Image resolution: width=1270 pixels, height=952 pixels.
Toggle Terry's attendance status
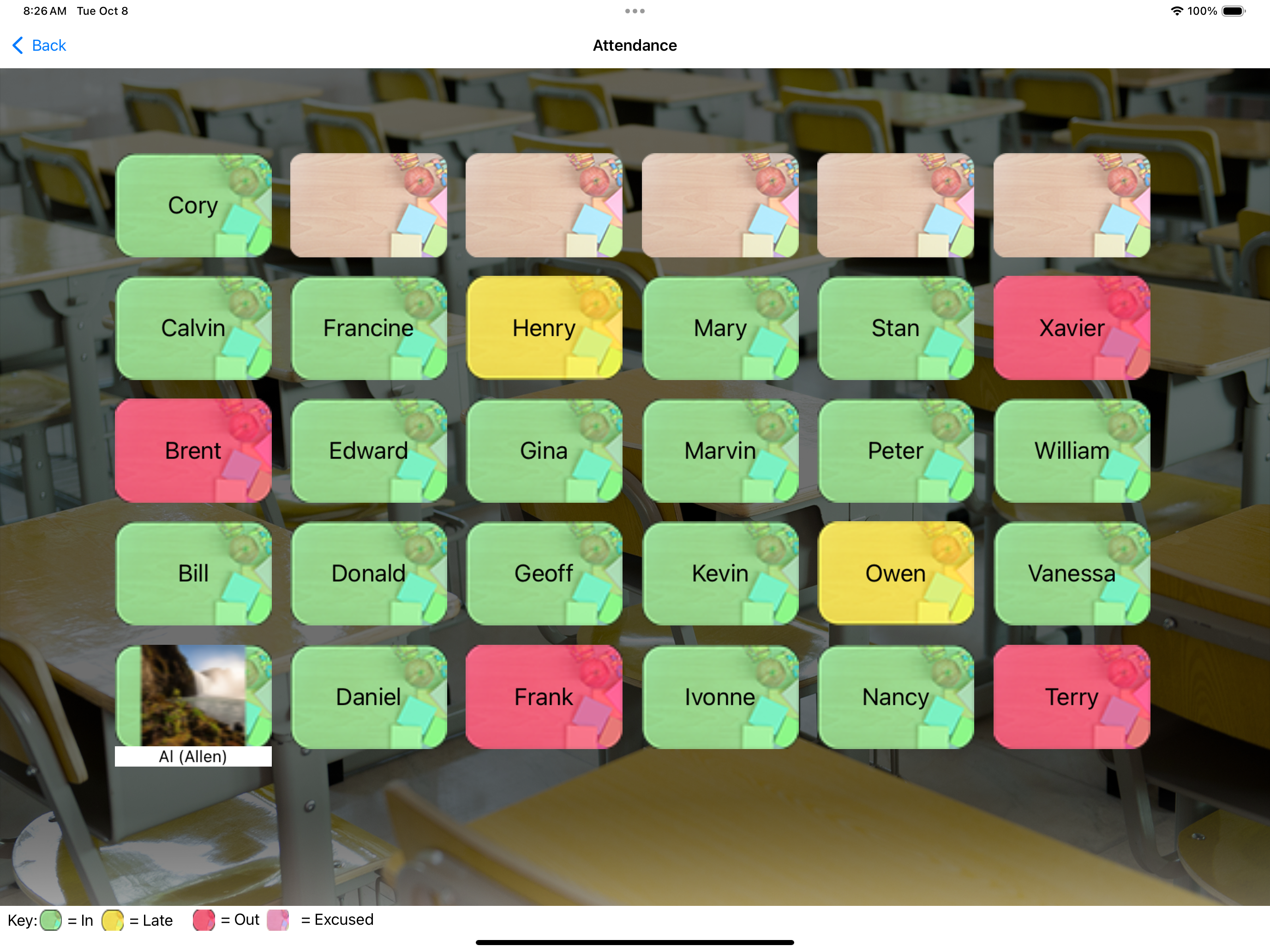(1072, 696)
